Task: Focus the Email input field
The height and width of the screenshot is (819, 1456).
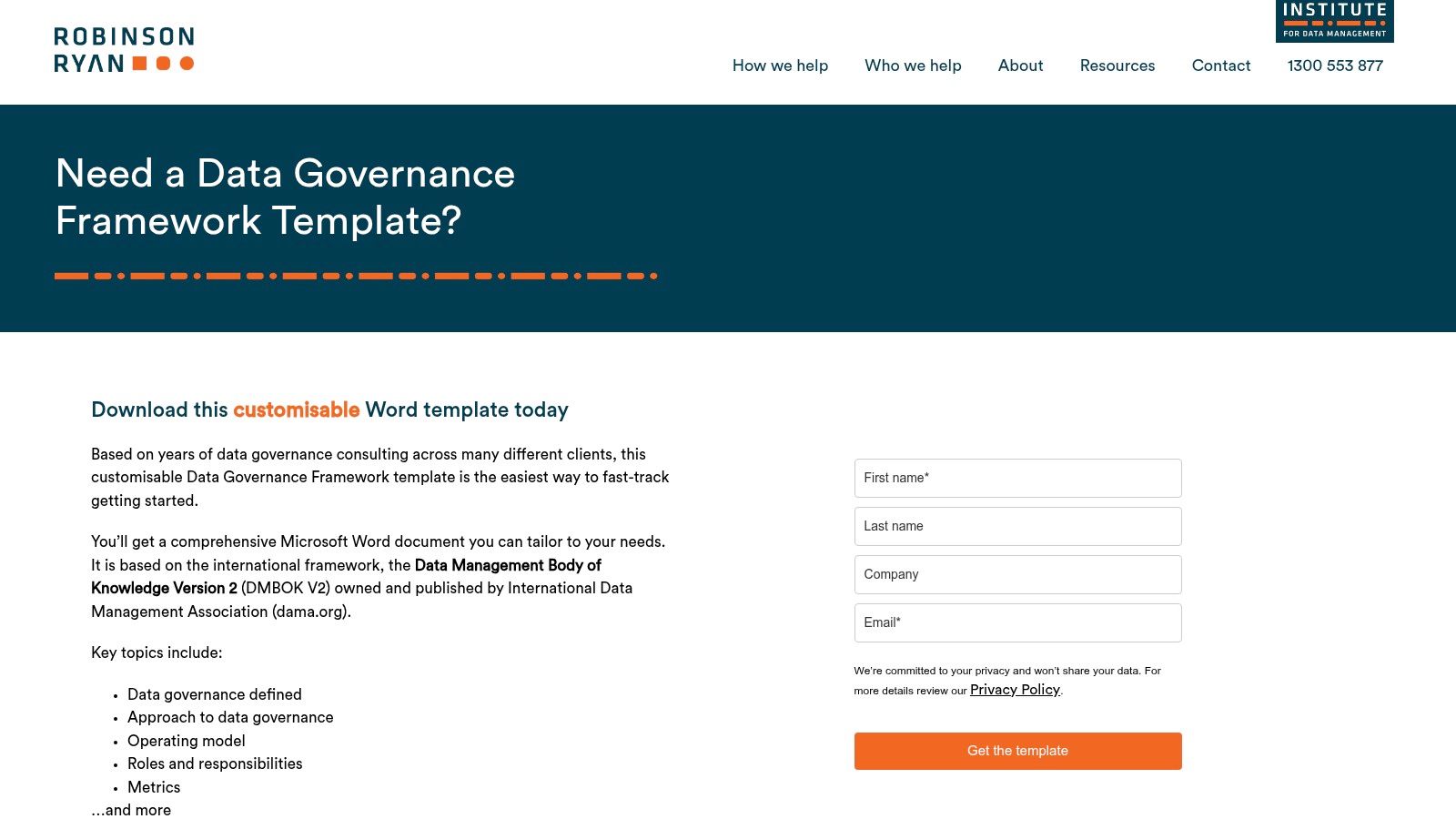Action: [1017, 622]
